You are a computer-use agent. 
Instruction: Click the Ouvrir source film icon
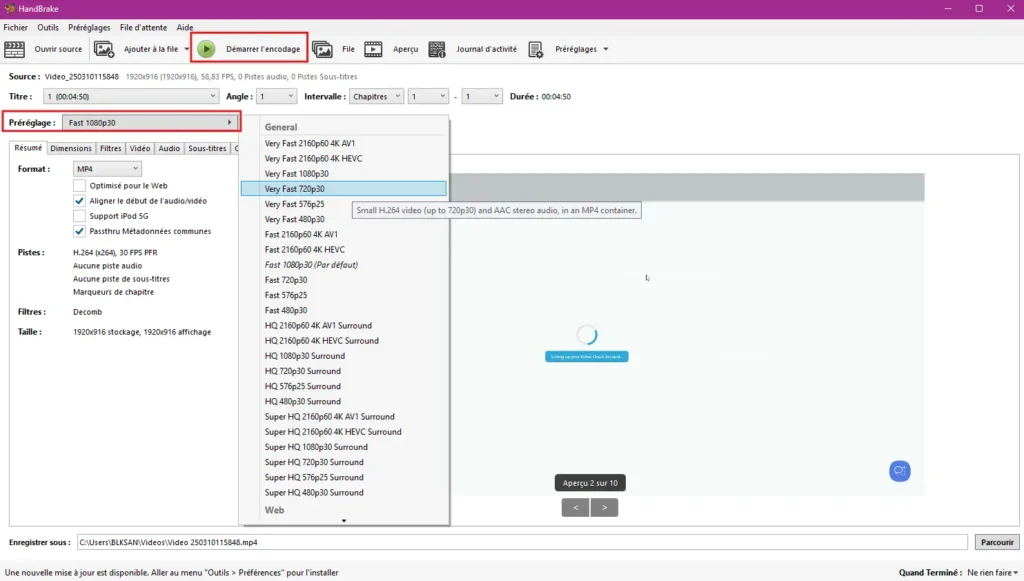coord(14,49)
